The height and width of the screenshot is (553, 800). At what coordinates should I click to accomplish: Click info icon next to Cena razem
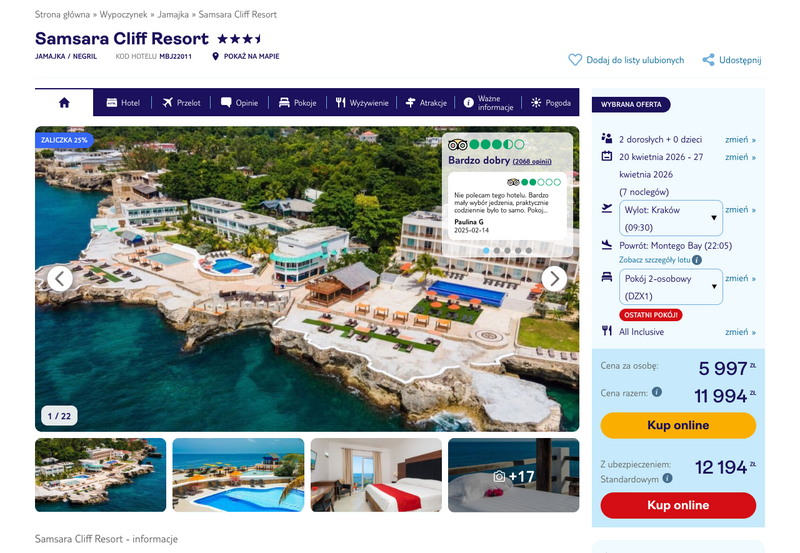point(657,392)
